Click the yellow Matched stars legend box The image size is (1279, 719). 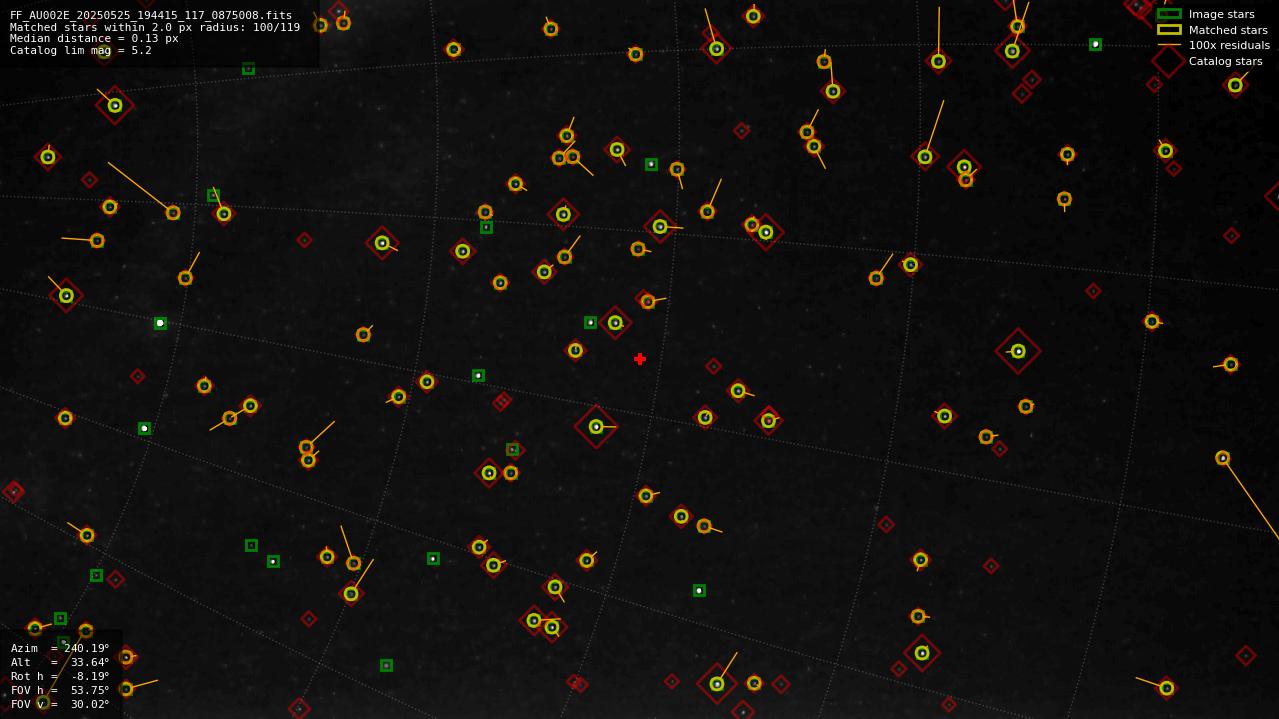1169,30
